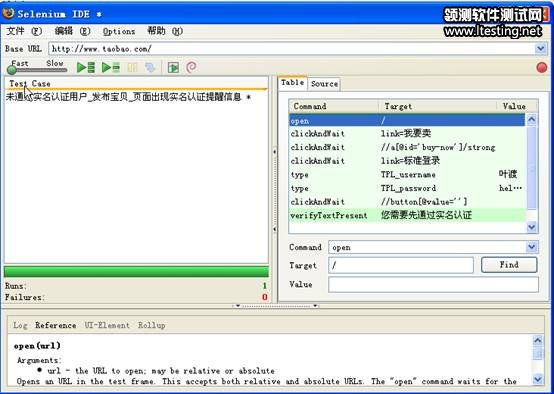Select the row with link=我要卖
This screenshot has height=394, width=554.
pos(407,134)
